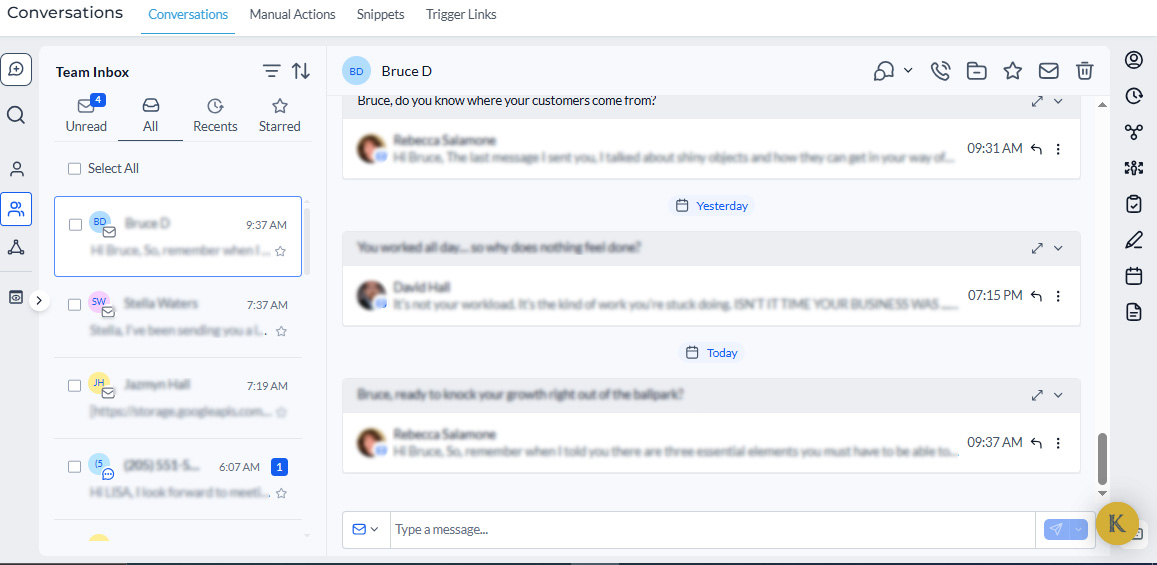Switch to the Unread tab
The width and height of the screenshot is (1157, 565).
pos(86,117)
